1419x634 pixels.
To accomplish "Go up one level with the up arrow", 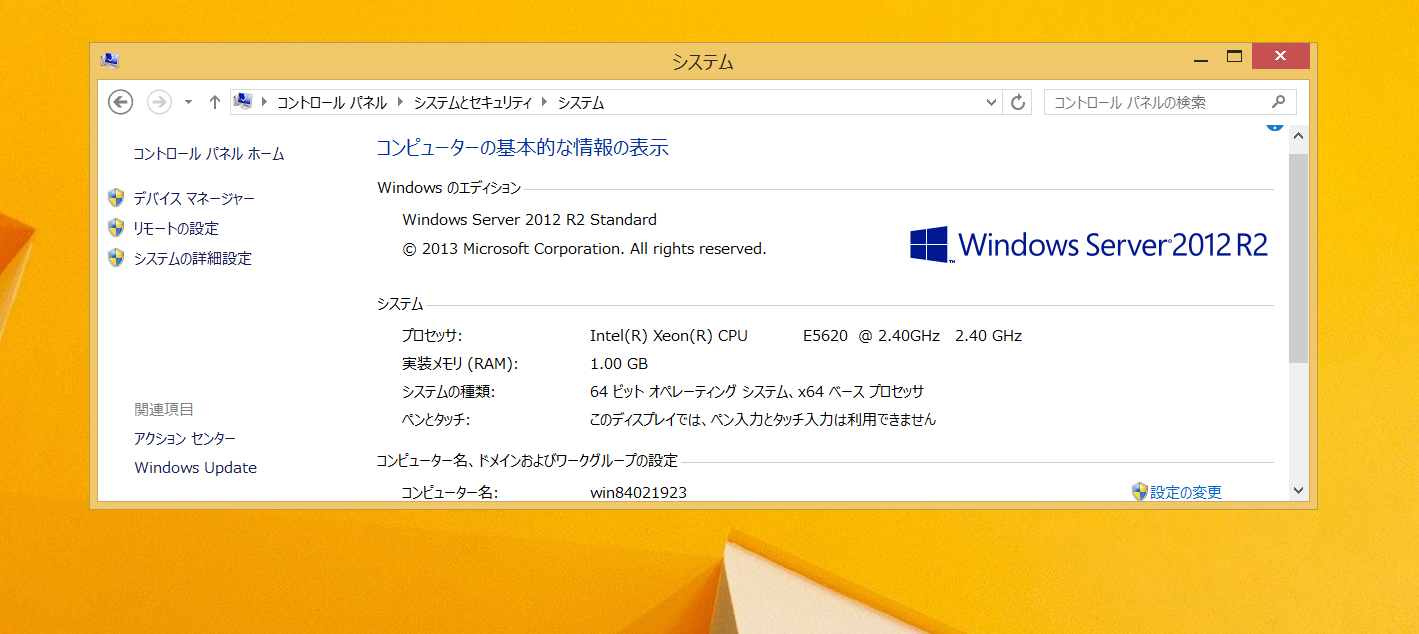I will [214, 102].
